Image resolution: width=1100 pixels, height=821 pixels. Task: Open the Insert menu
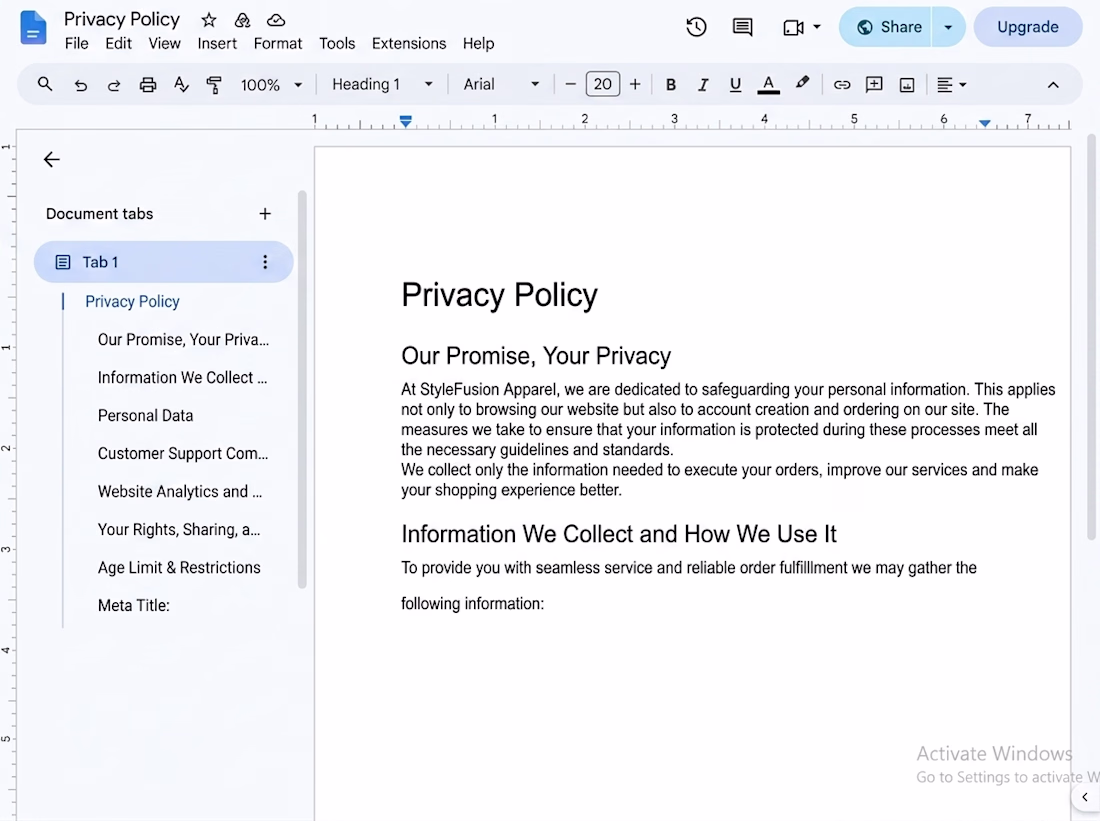click(x=217, y=44)
